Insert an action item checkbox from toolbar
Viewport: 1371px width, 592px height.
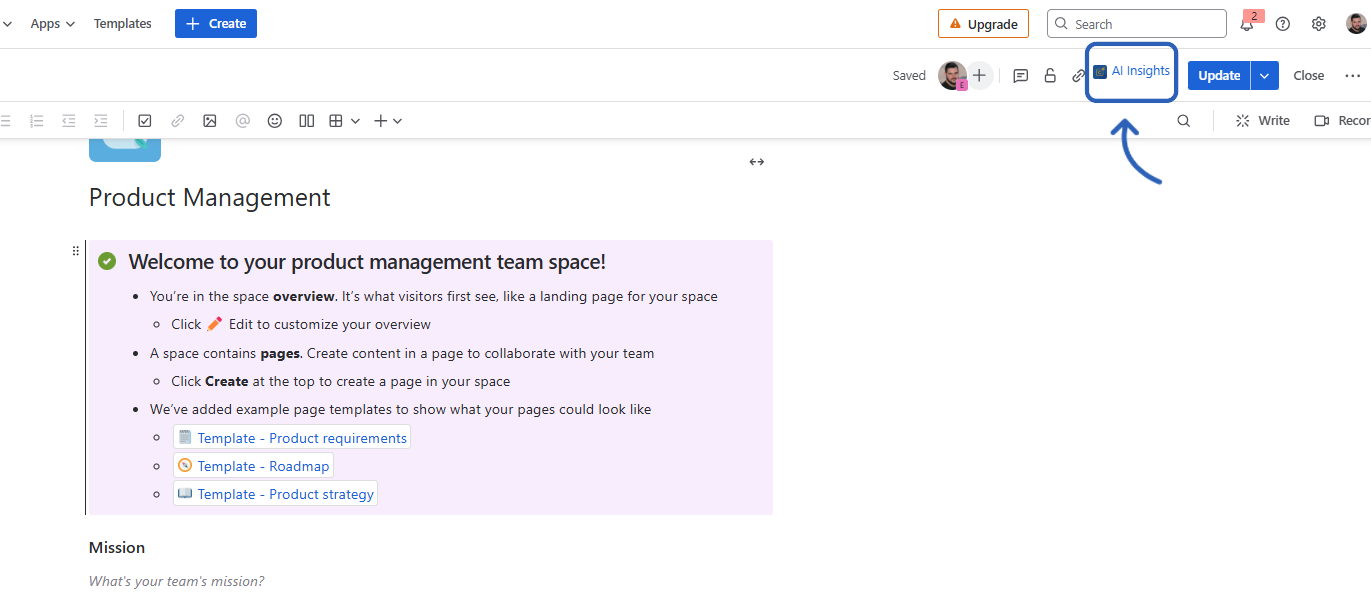(x=145, y=121)
